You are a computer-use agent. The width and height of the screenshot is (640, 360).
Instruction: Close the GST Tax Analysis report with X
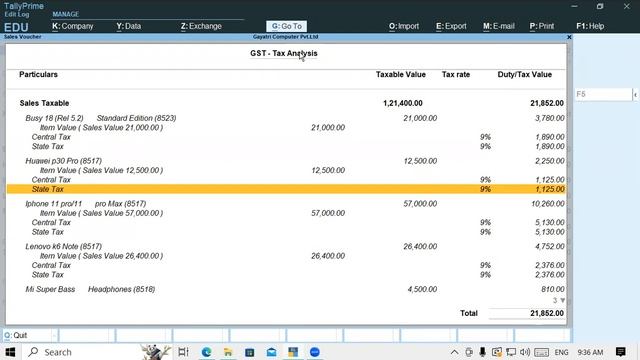point(569,37)
